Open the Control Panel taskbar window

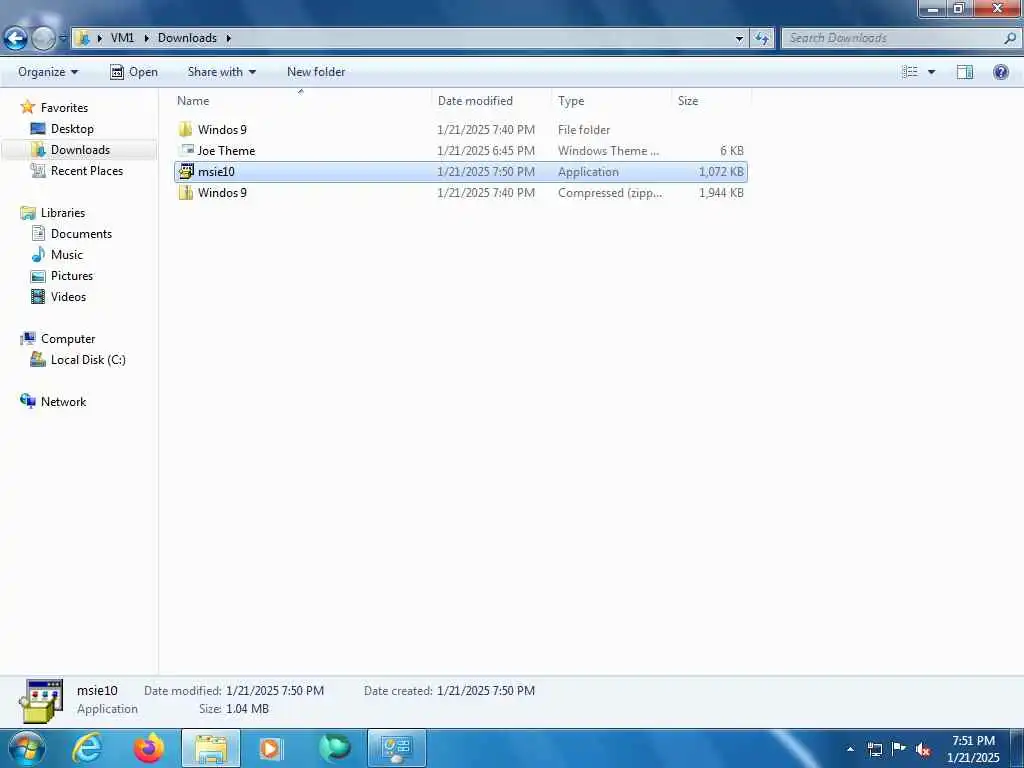(x=396, y=748)
